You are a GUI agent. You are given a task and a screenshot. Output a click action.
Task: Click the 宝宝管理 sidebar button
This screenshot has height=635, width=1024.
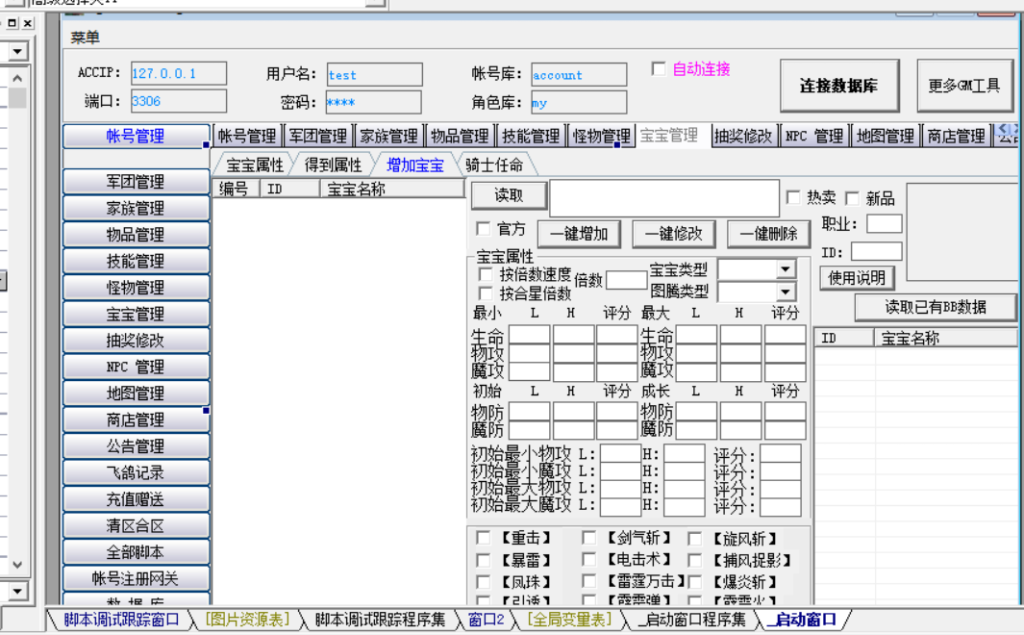tap(136, 314)
